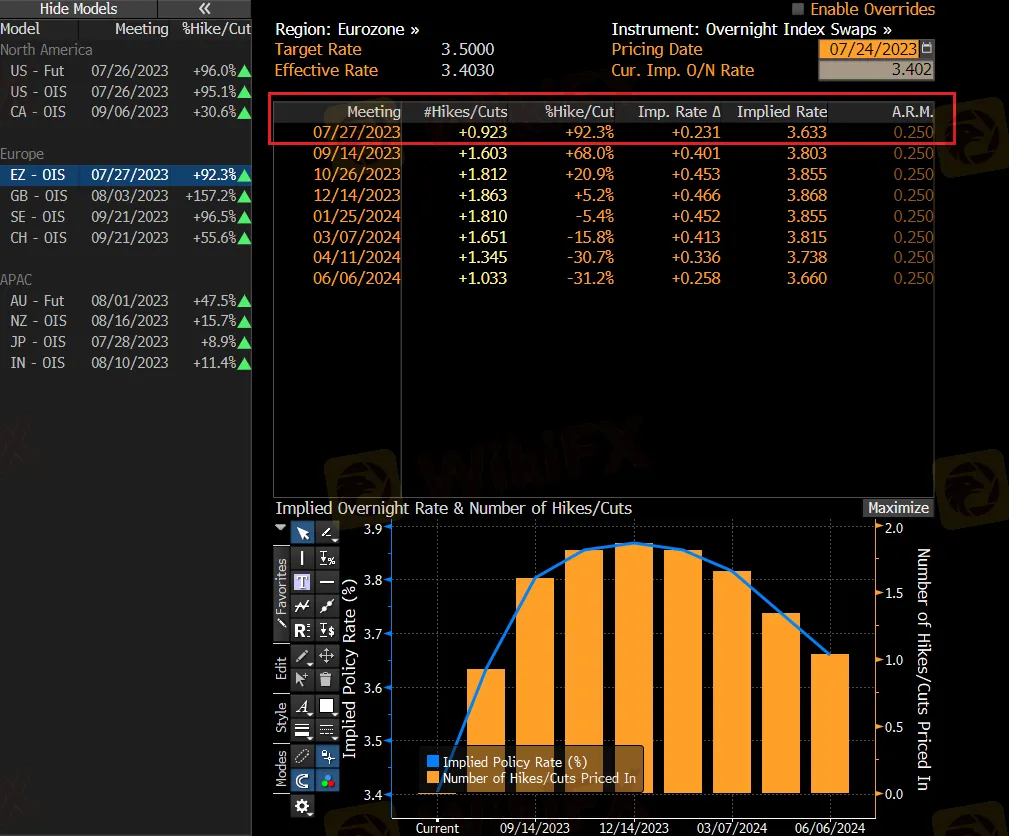The height and width of the screenshot is (836, 1009).
Task: Click the percent change measurement tool
Action: coord(326,557)
